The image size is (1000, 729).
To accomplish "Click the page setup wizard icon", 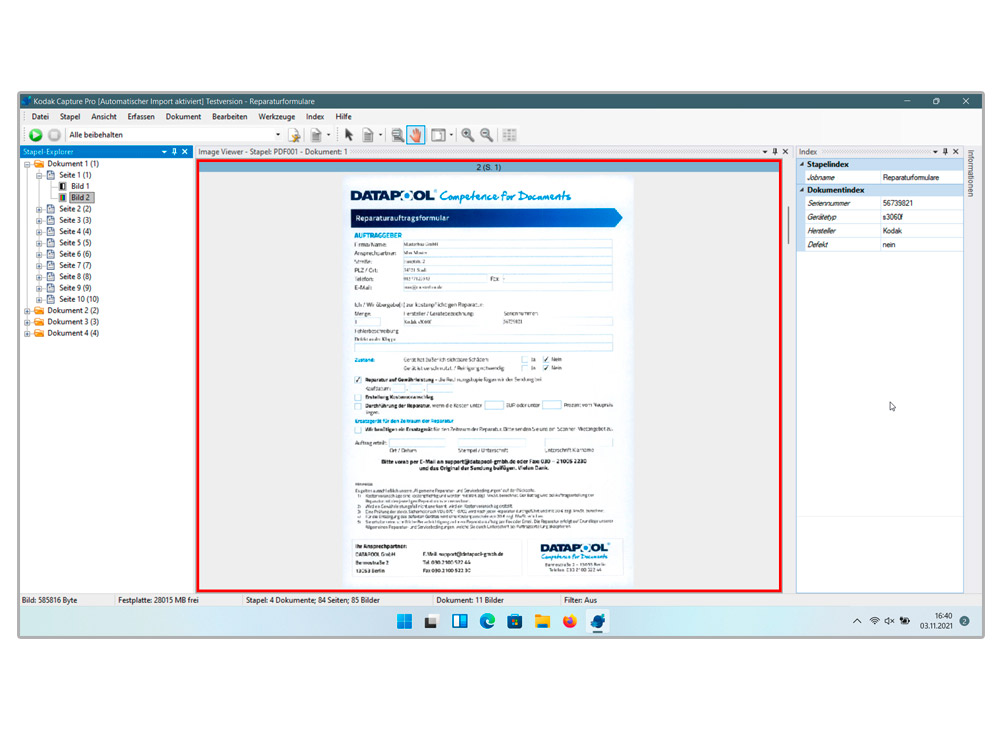I will [294, 135].
